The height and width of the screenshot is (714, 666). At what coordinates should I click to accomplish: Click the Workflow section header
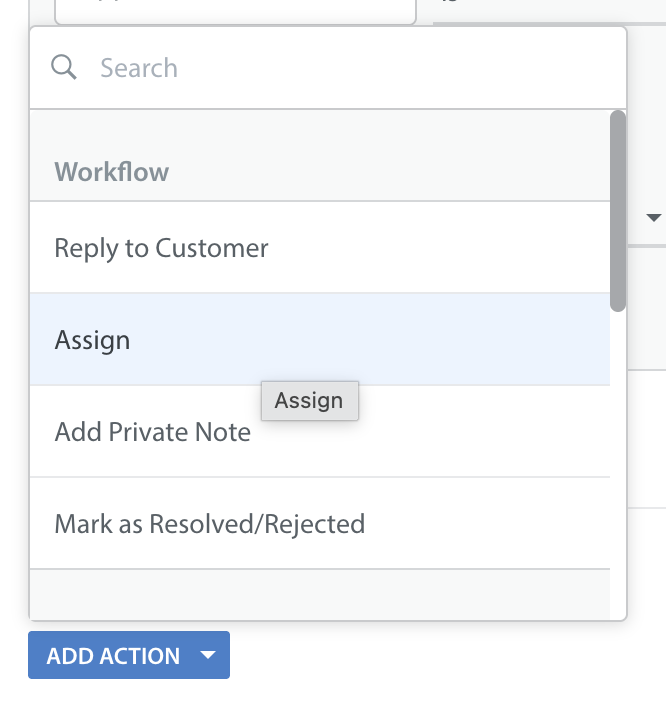coord(112,172)
